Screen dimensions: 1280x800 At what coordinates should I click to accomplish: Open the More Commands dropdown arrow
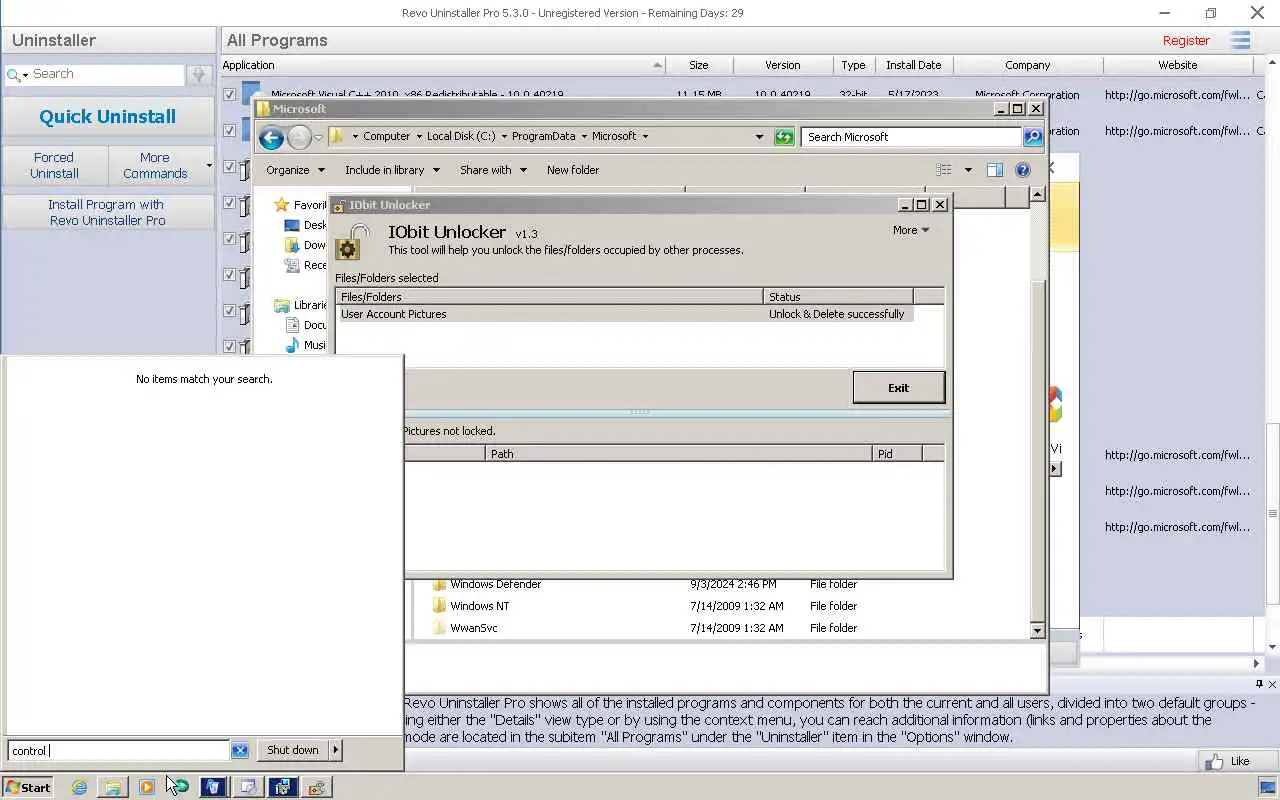[209, 165]
